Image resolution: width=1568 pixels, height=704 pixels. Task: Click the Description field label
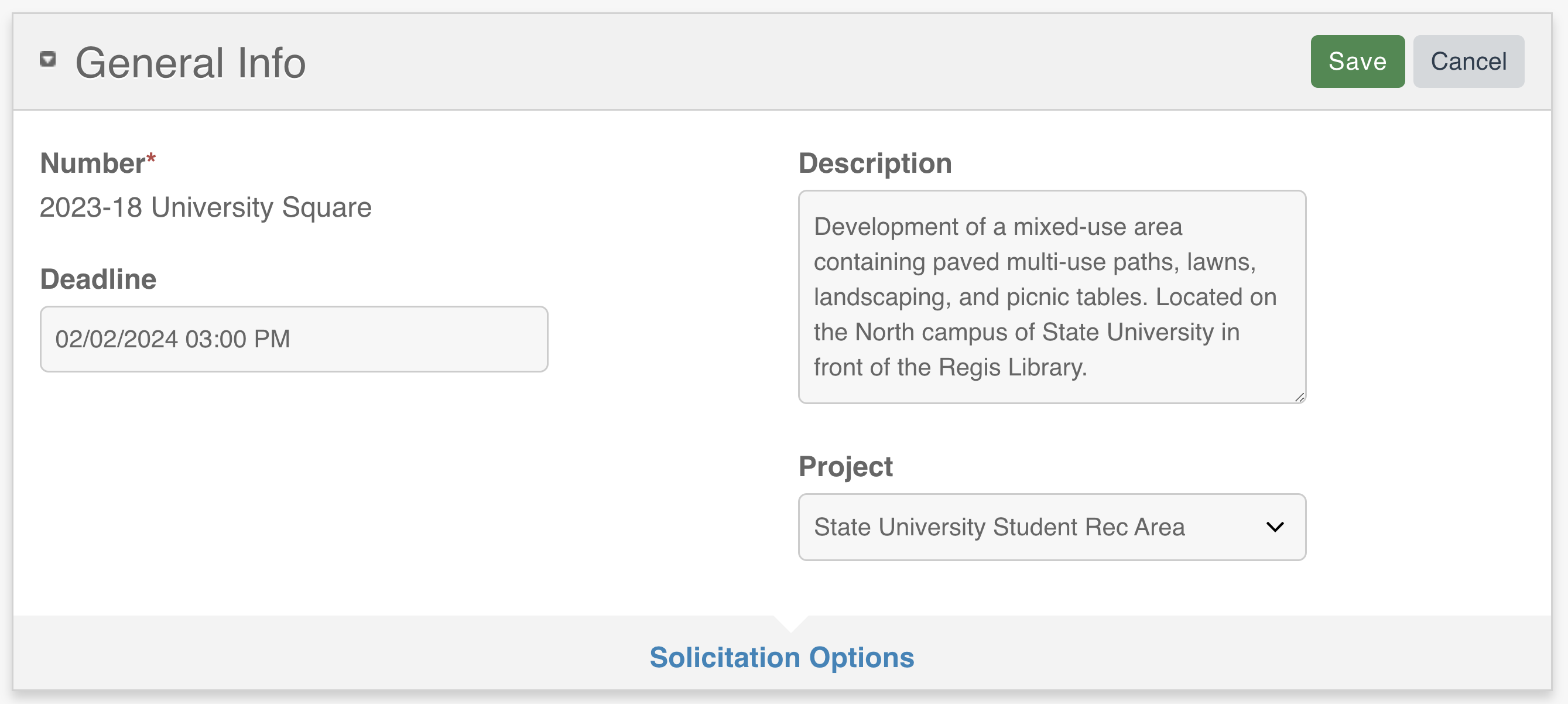tap(875, 163)
